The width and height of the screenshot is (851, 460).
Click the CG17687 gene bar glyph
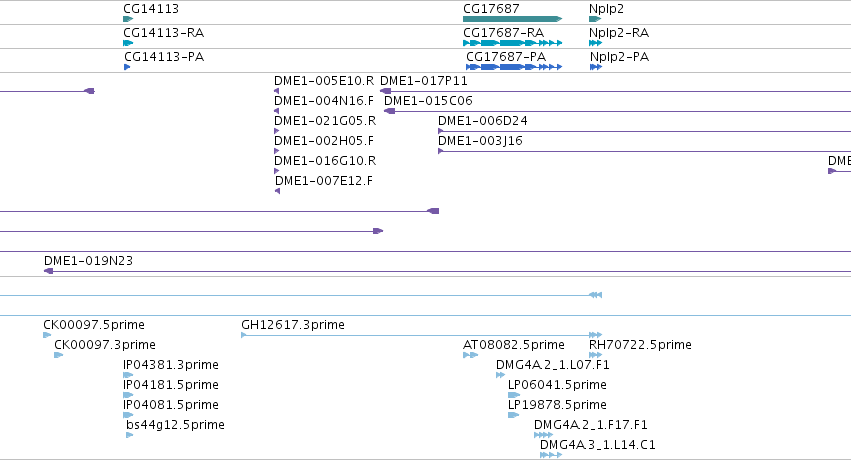pyautogui.click(x=512, y=19)
